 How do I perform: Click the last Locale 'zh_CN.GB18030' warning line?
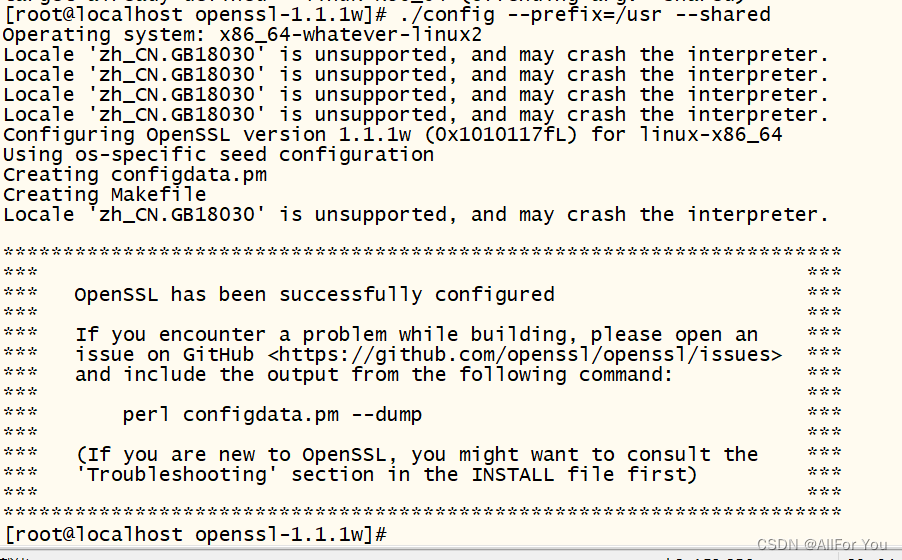click(x=415, y=215)
